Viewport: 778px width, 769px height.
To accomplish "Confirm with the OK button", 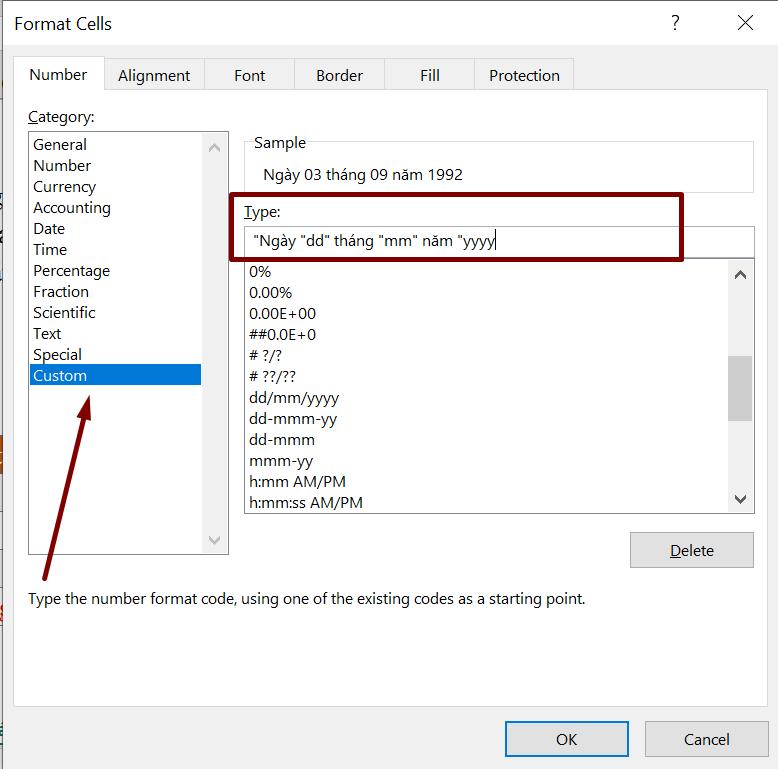I will point(566,739).
